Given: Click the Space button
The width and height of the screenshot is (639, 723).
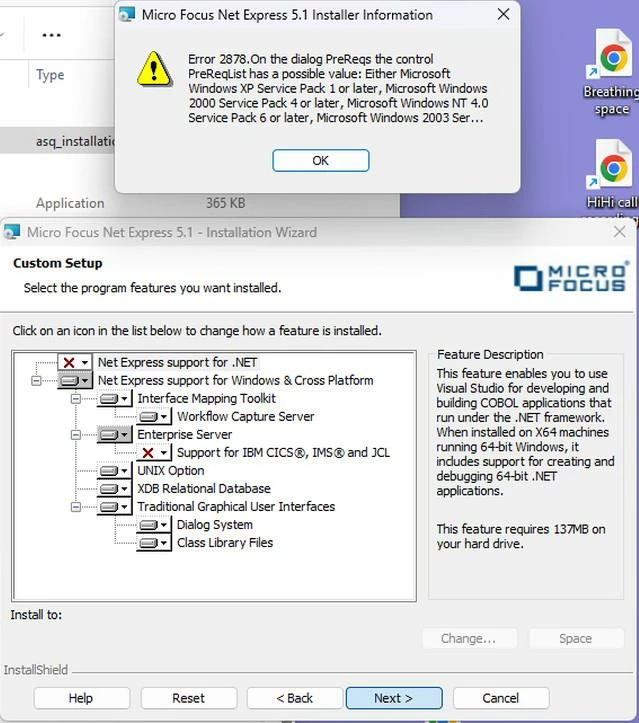Looking at the screenshot, I should tap(576, 639).
